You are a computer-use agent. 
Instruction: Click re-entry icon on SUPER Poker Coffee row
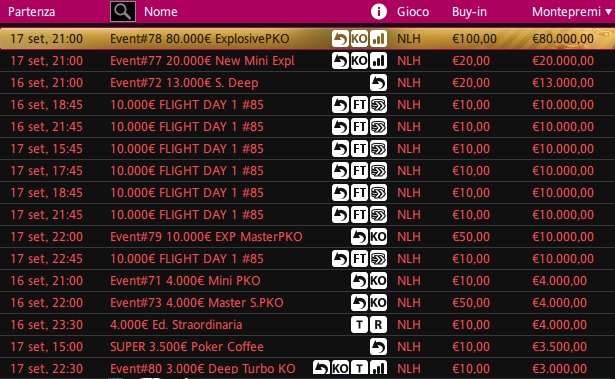(378, 347)
